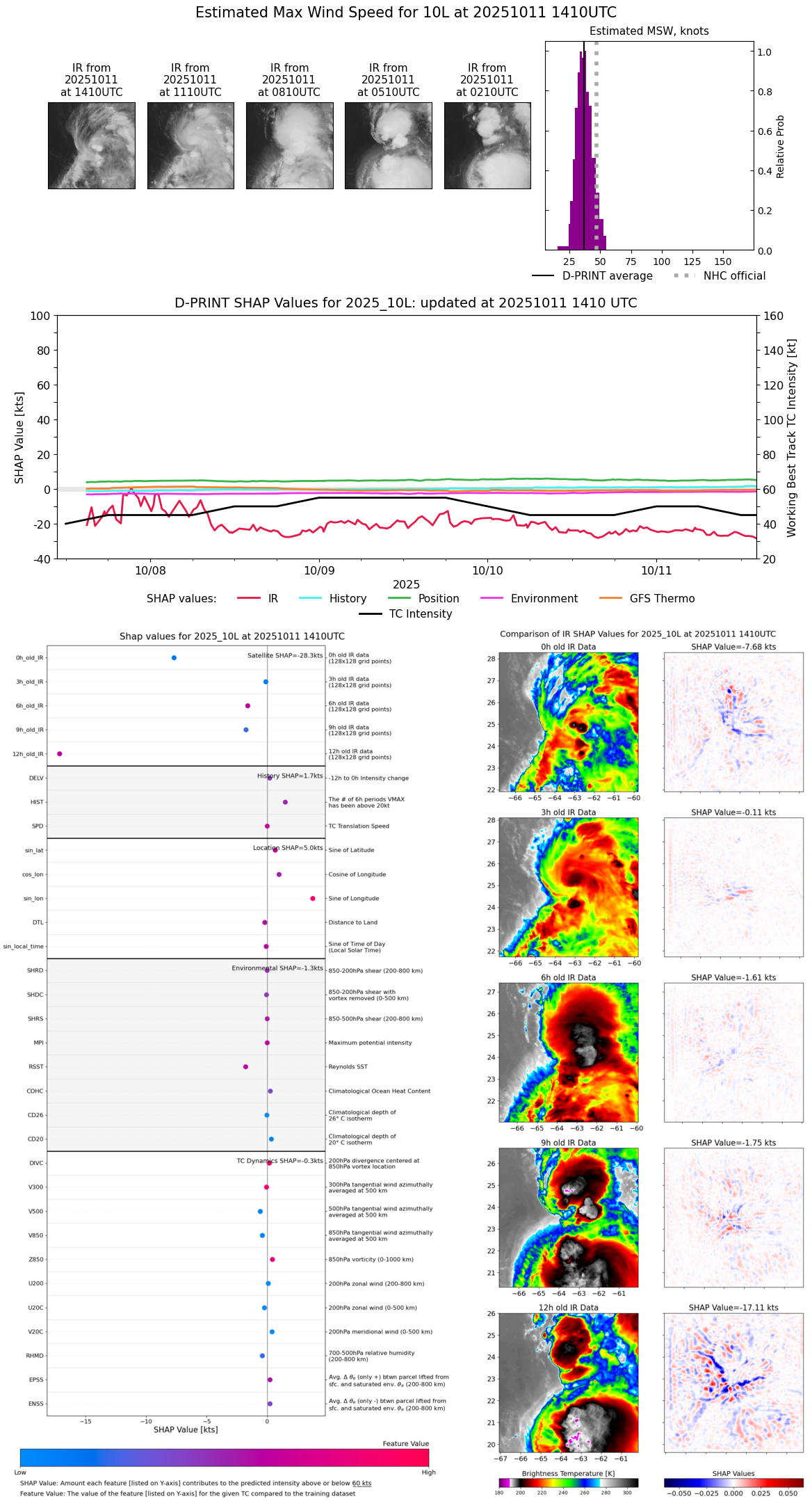Select the RSST data point dot

(245, 1067)
